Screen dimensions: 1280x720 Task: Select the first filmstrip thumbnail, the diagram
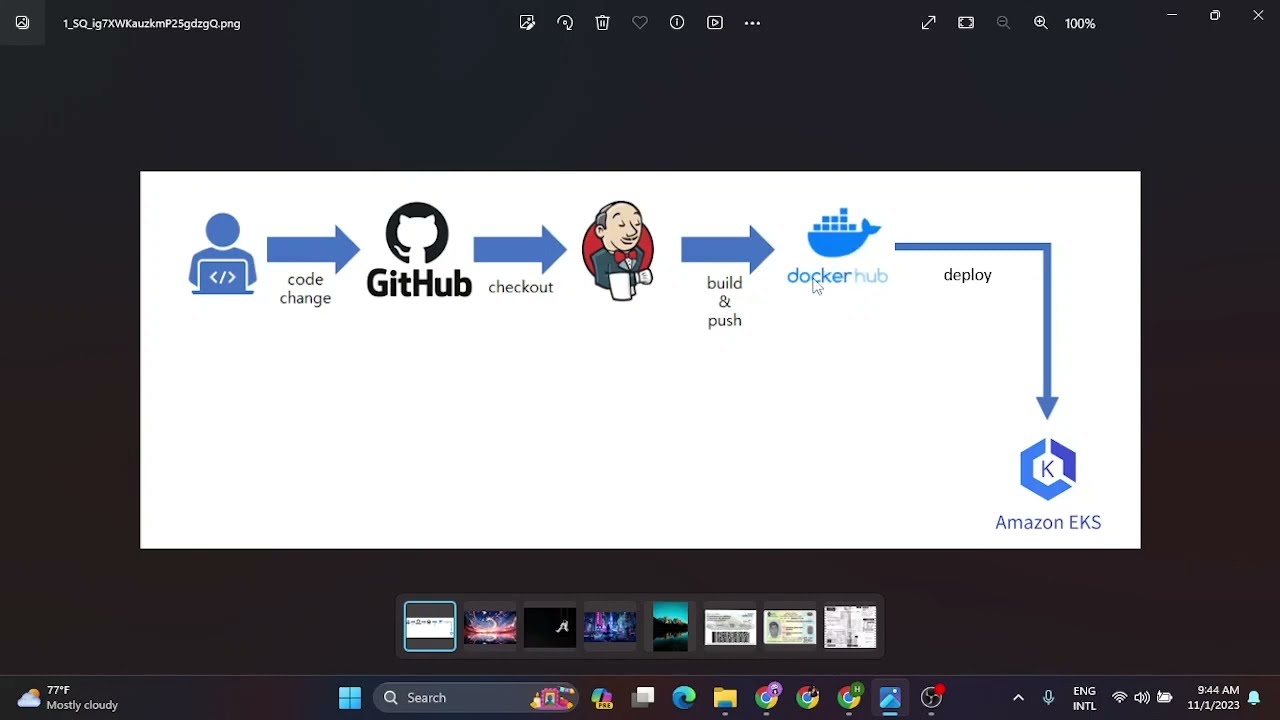(x=430, y=627)
